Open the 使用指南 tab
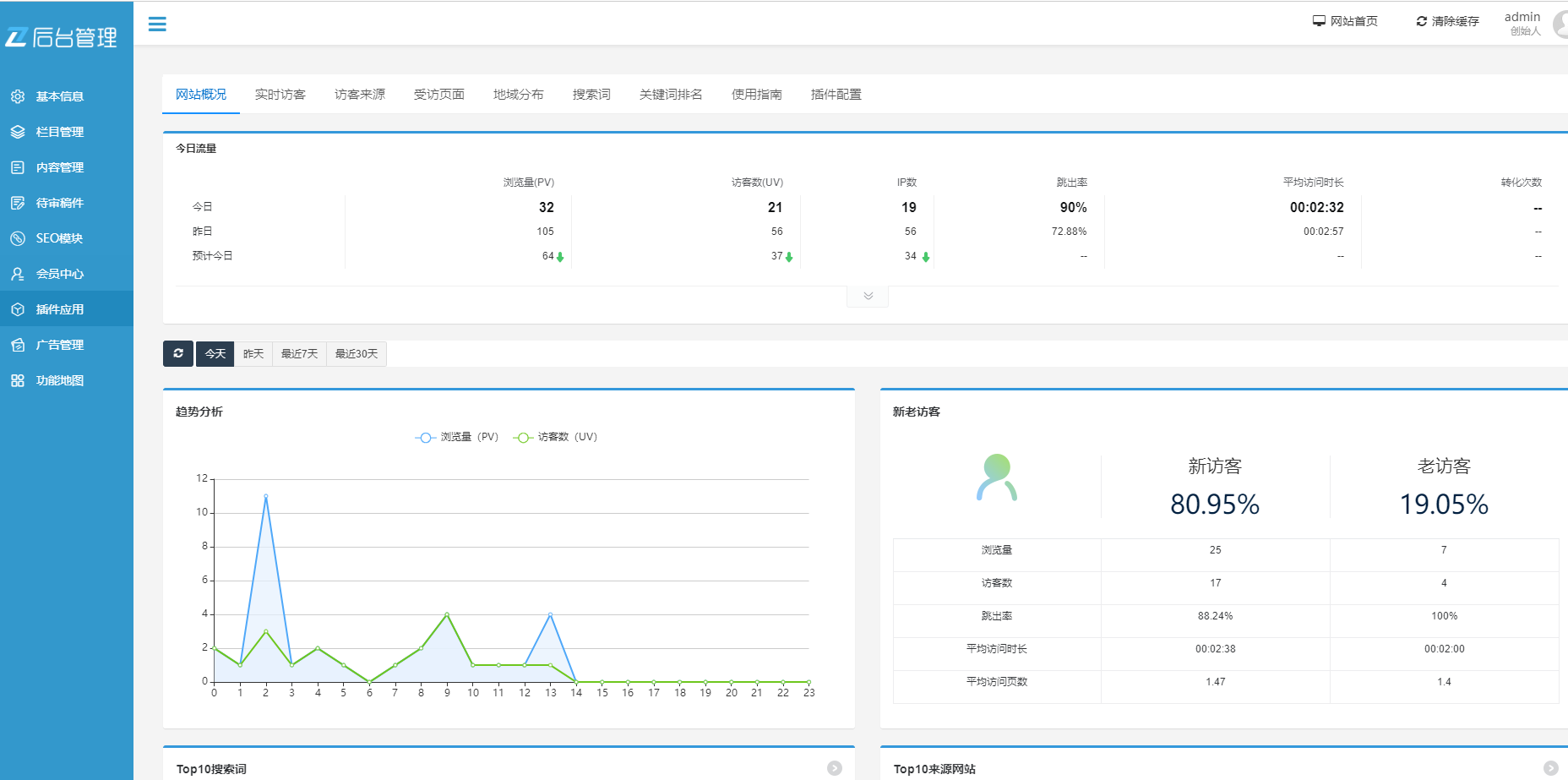 pyautogui.click(x=757, y=94)
